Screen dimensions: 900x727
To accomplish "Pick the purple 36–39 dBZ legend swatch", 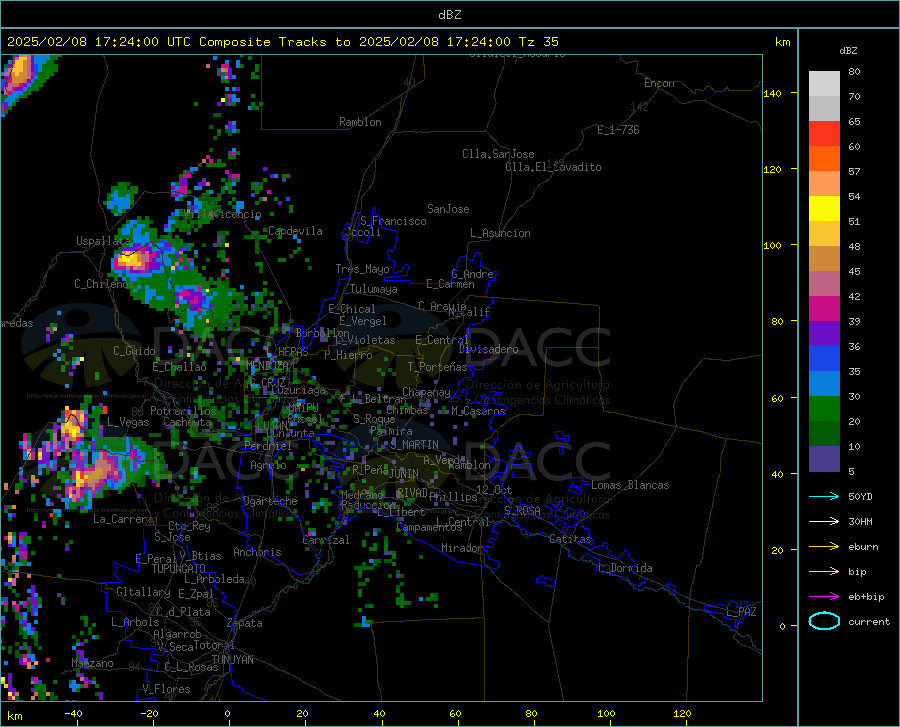I will [x=824, y=334].
